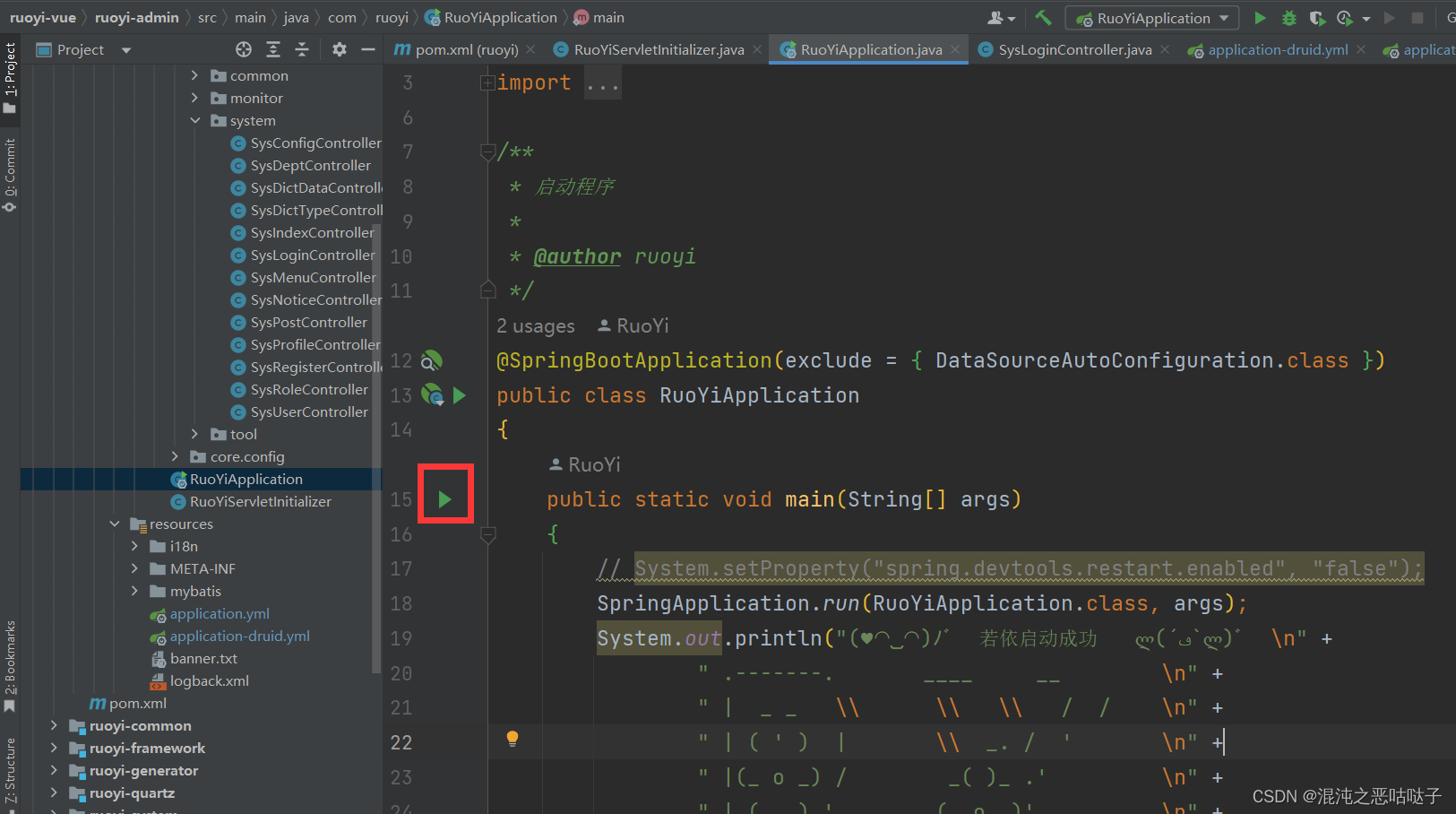The width and height of the screenshot is (1456, 814).
Task: Close the RuoYiServletInitializer.java tab
Action: (757, 49)
